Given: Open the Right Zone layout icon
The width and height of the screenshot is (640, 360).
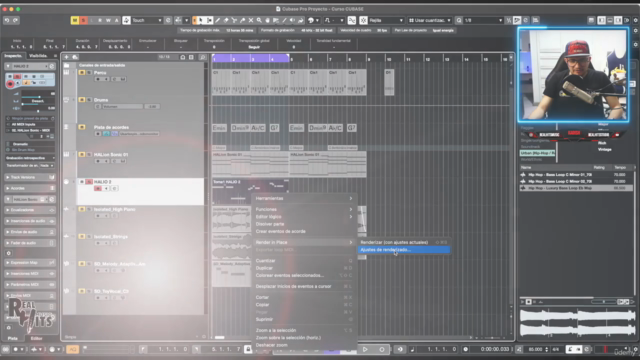Looking at the screenshot, I should (618, 20).
